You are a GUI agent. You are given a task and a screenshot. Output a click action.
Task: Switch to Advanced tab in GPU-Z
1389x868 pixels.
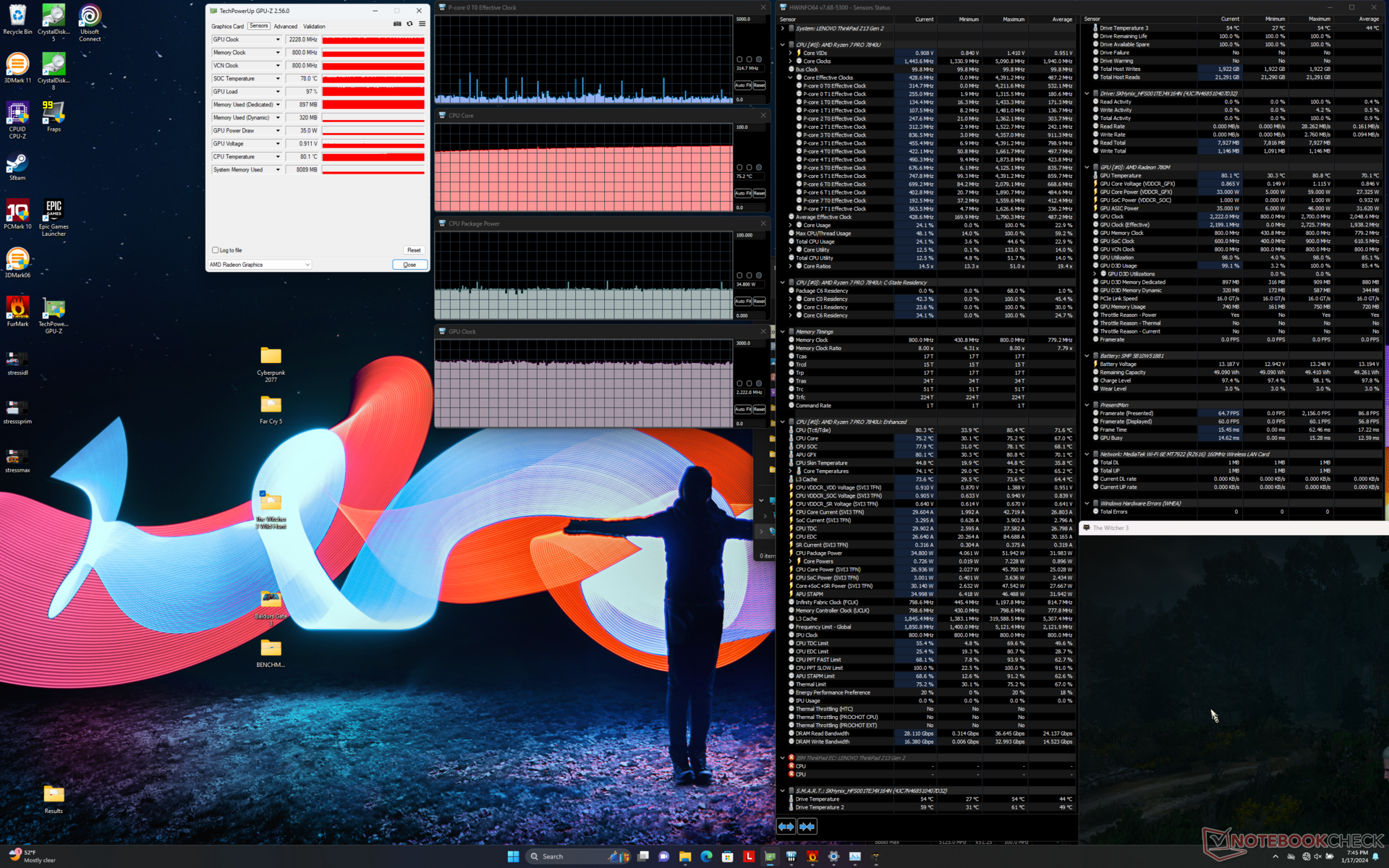tap(285, 26)
